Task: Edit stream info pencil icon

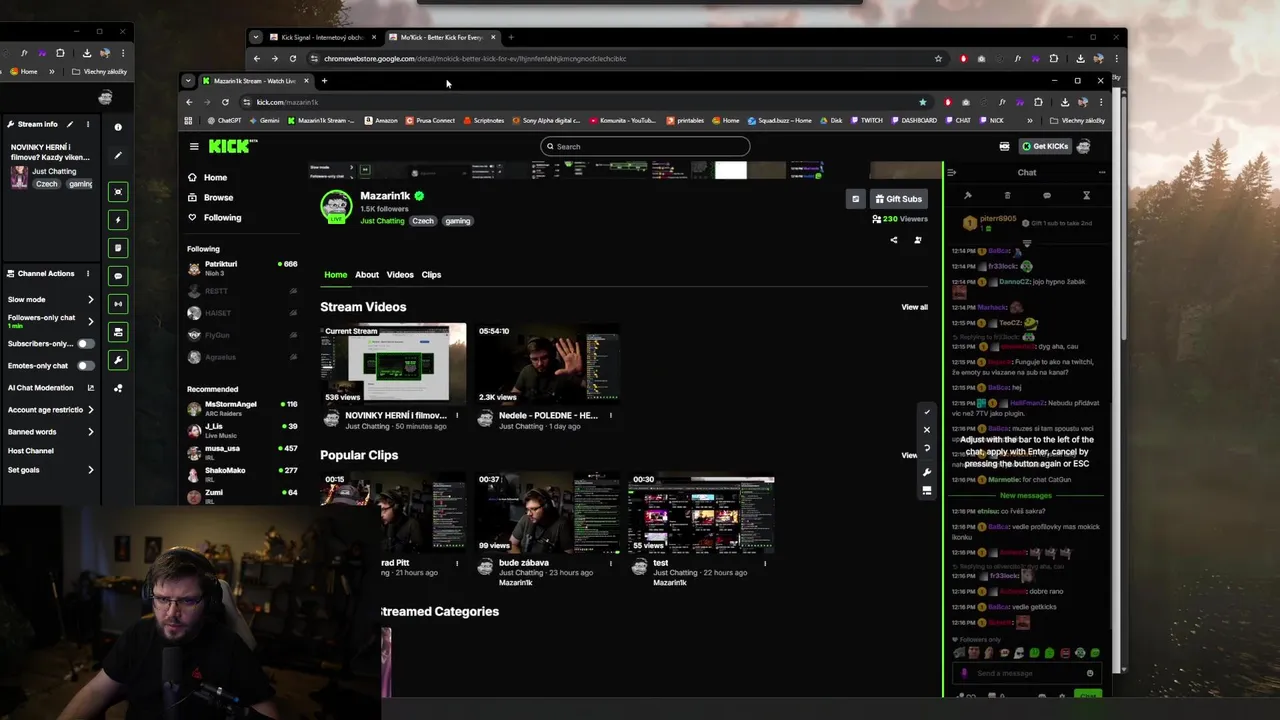Action: tap(70, 124)
